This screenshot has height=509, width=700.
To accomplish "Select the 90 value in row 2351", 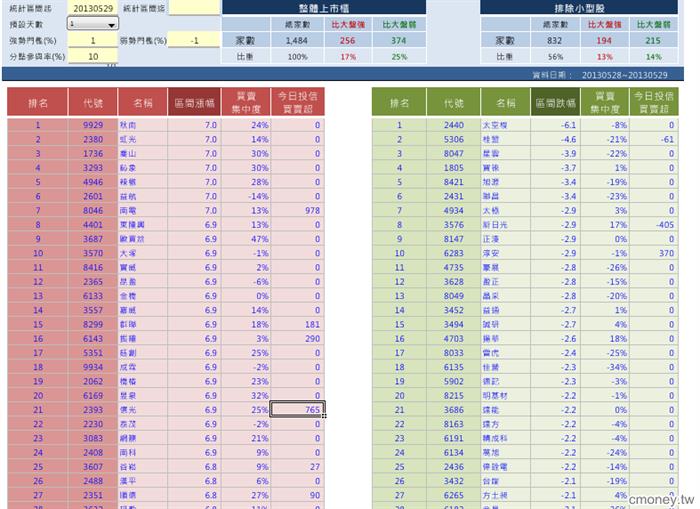I will [298, 495].
